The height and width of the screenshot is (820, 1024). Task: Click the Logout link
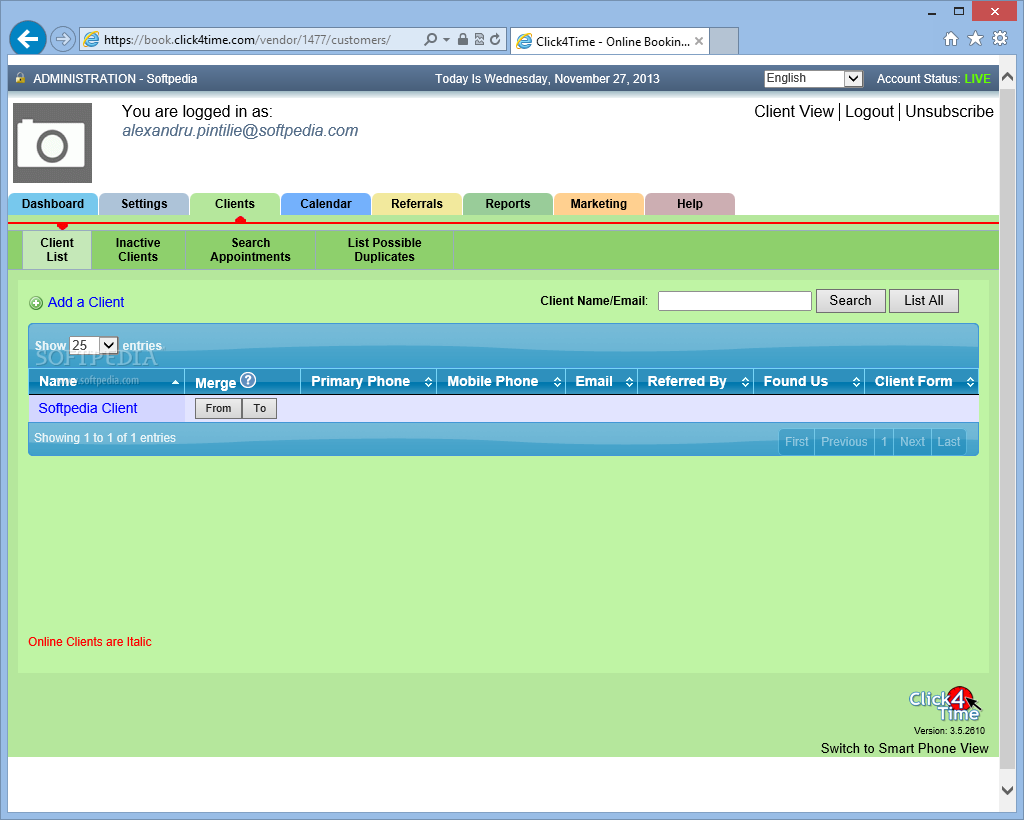pyautogui.click(x=869, y=112)
